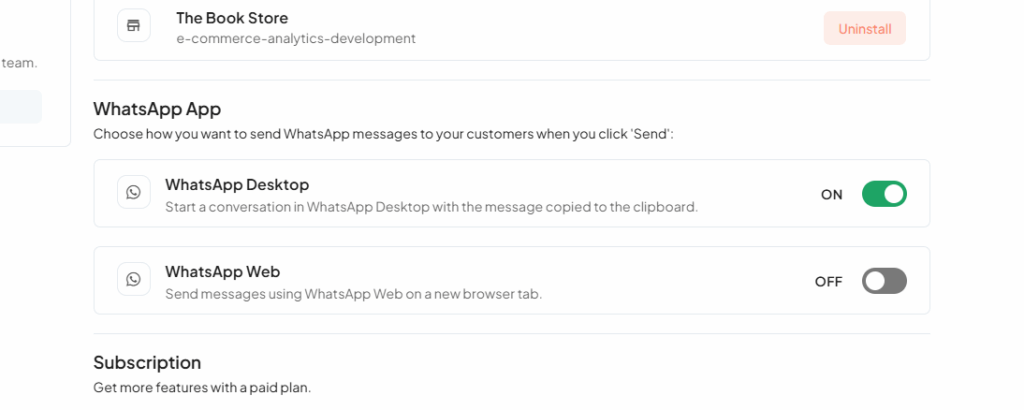Select The Book Store title text
The image size is (1024, 410).
click(x=232, y=18)
